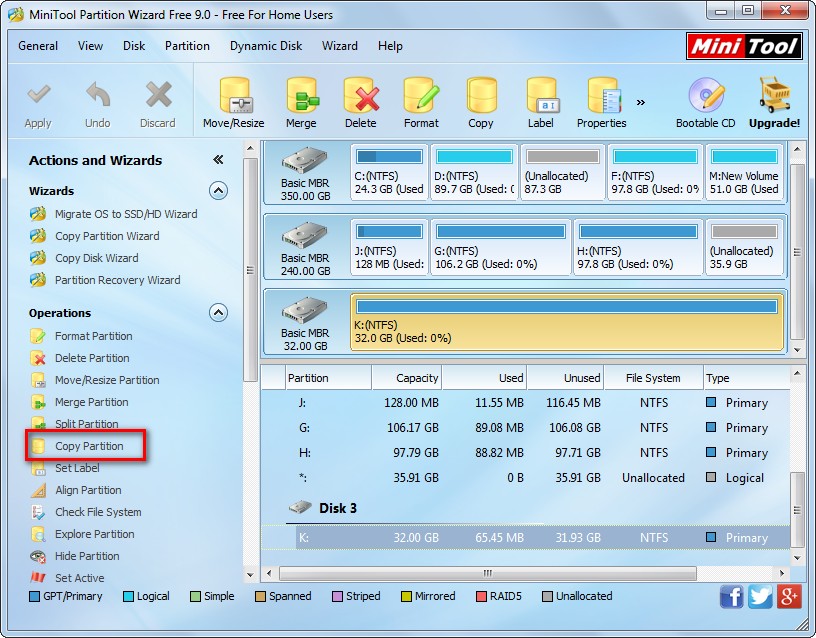The image size is (816, 638).
Task: Select the K:(NTFS) 32.0 GB partition block
Action: pyautogui.click(x=567, y=322)
